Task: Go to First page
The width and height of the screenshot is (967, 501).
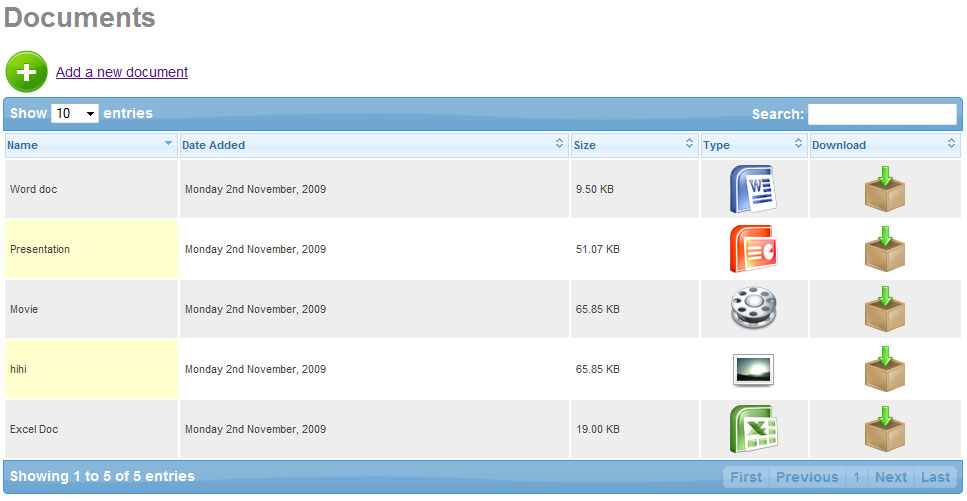Action: tap(746, 477)
